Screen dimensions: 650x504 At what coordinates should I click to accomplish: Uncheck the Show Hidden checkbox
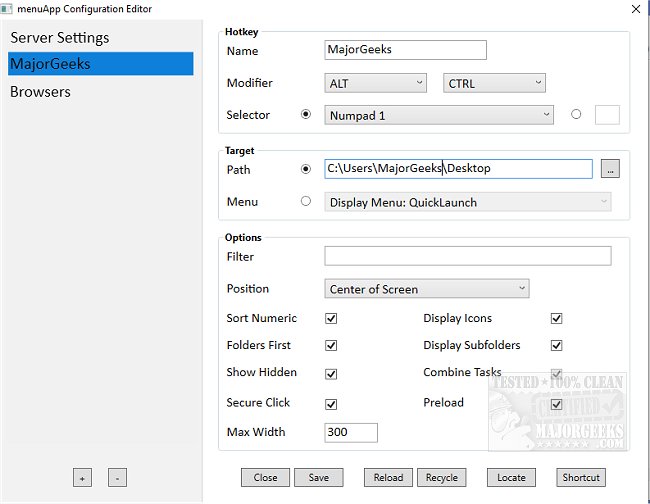331,374
